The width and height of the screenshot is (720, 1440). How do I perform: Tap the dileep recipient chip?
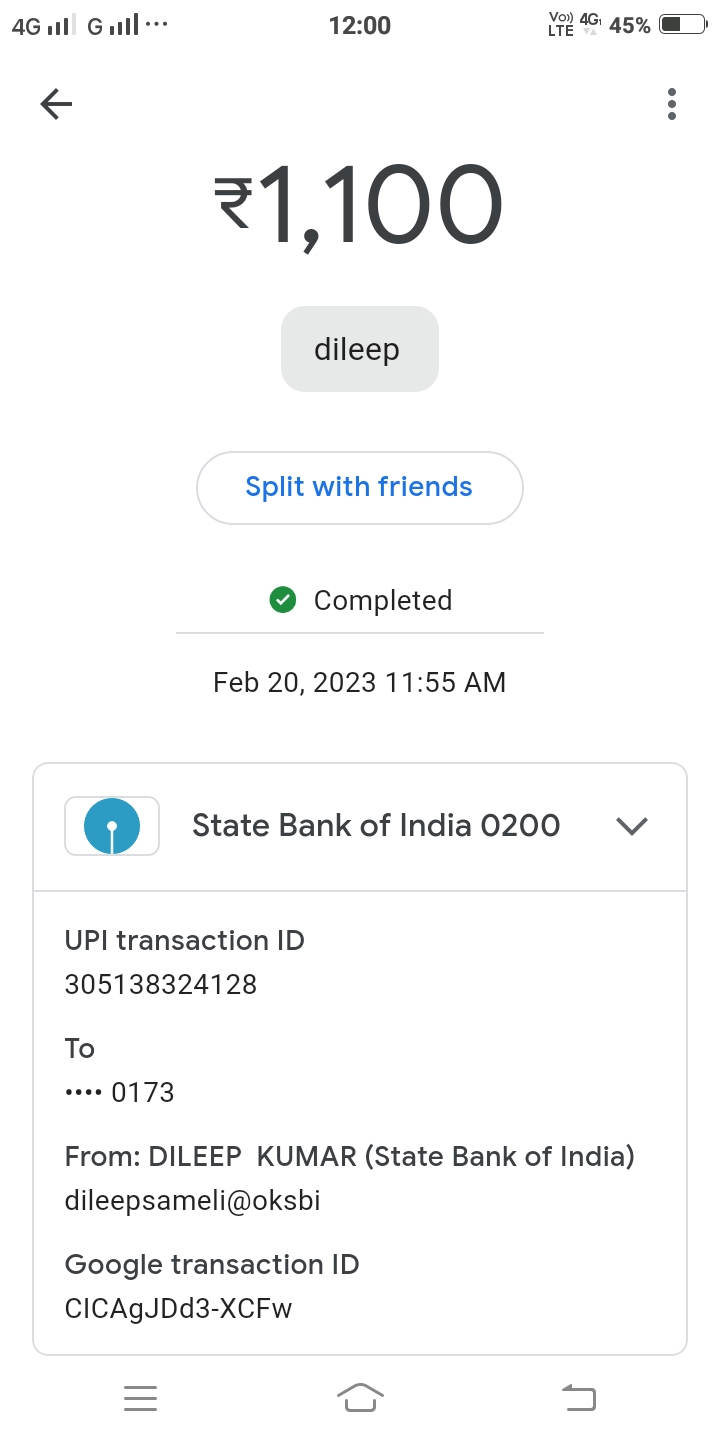click(359, 349)
